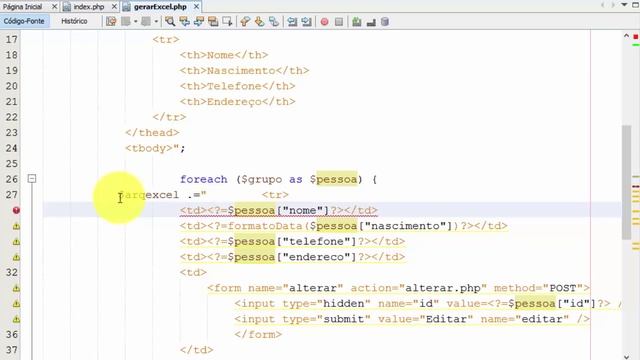Viewport: 640px width, 360px height.
Task: Click warning icon beside form alterar line
Action: point(16,288)
